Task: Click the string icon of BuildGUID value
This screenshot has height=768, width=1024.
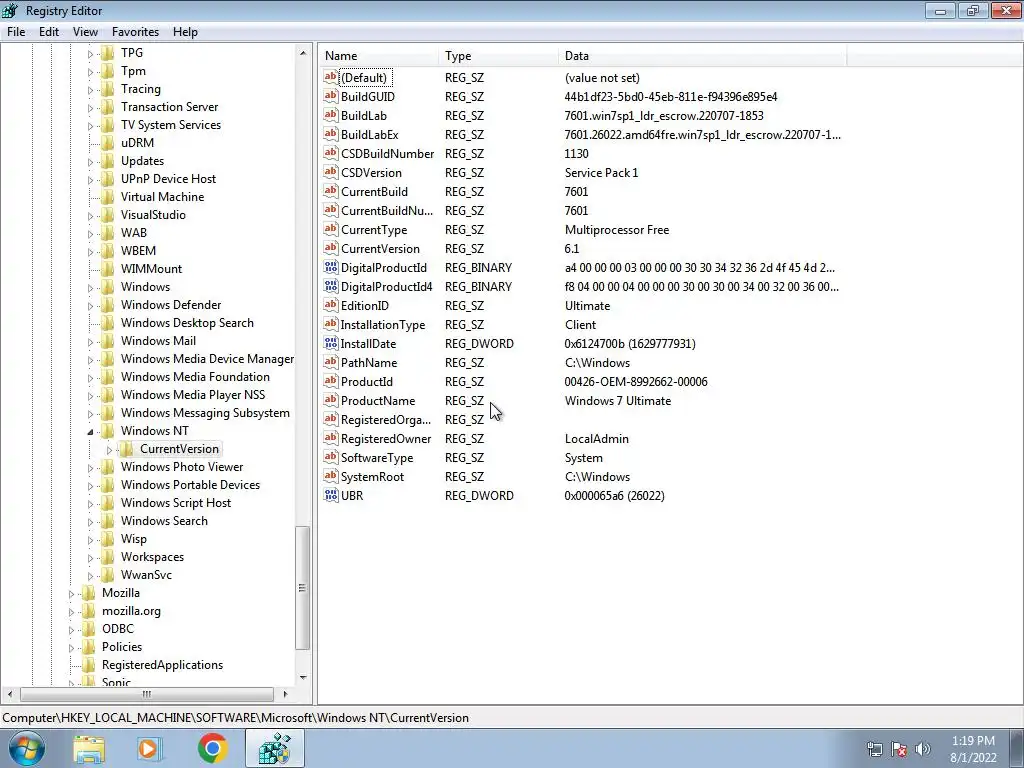Action: point(330,96)
